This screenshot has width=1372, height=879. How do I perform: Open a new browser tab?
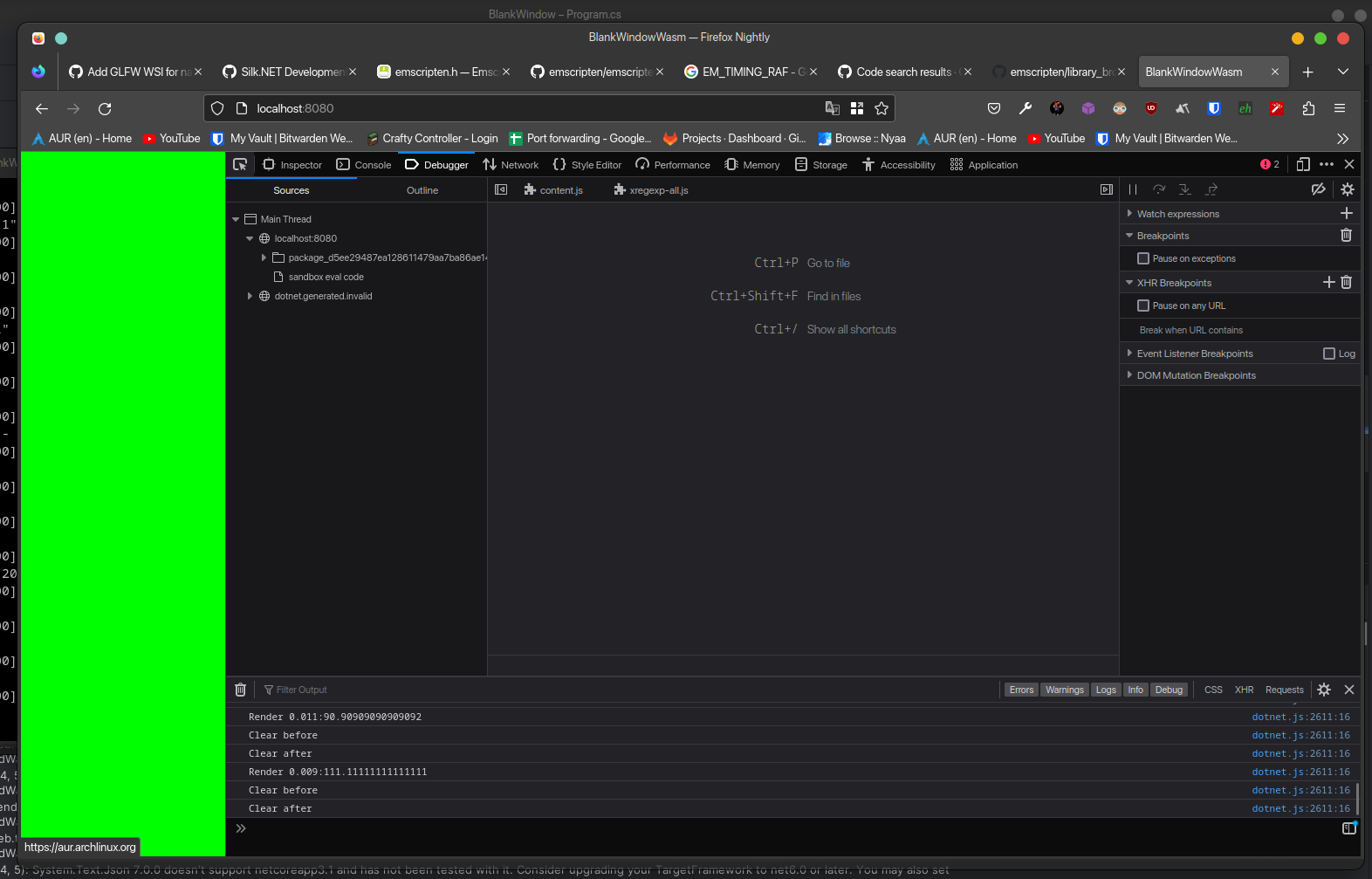point(1307,72)
